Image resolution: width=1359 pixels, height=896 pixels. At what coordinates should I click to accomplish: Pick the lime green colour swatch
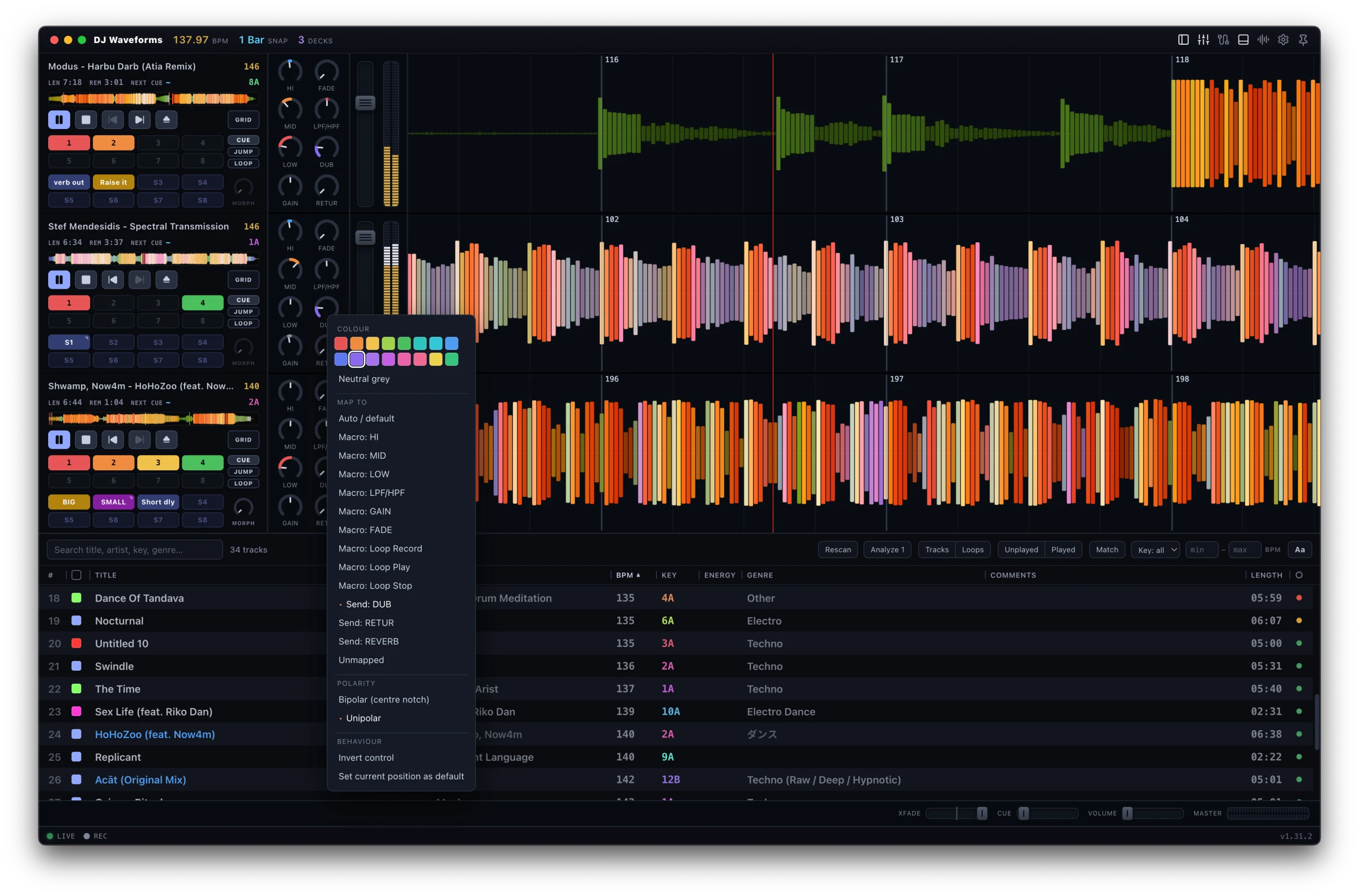point(388,343)
